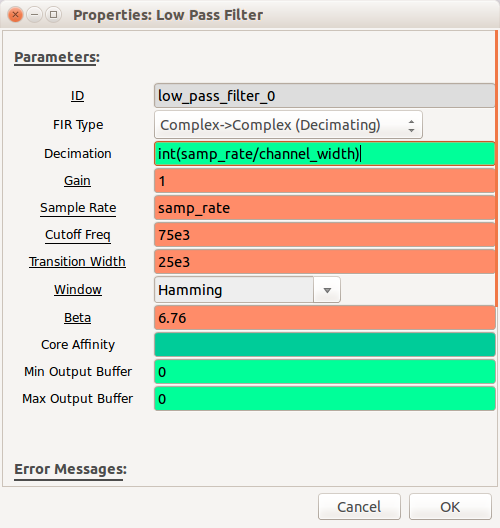Click the ID field low_pass_filter_0
Viewport: 500px width, 528px height.
tap(325, 96)
